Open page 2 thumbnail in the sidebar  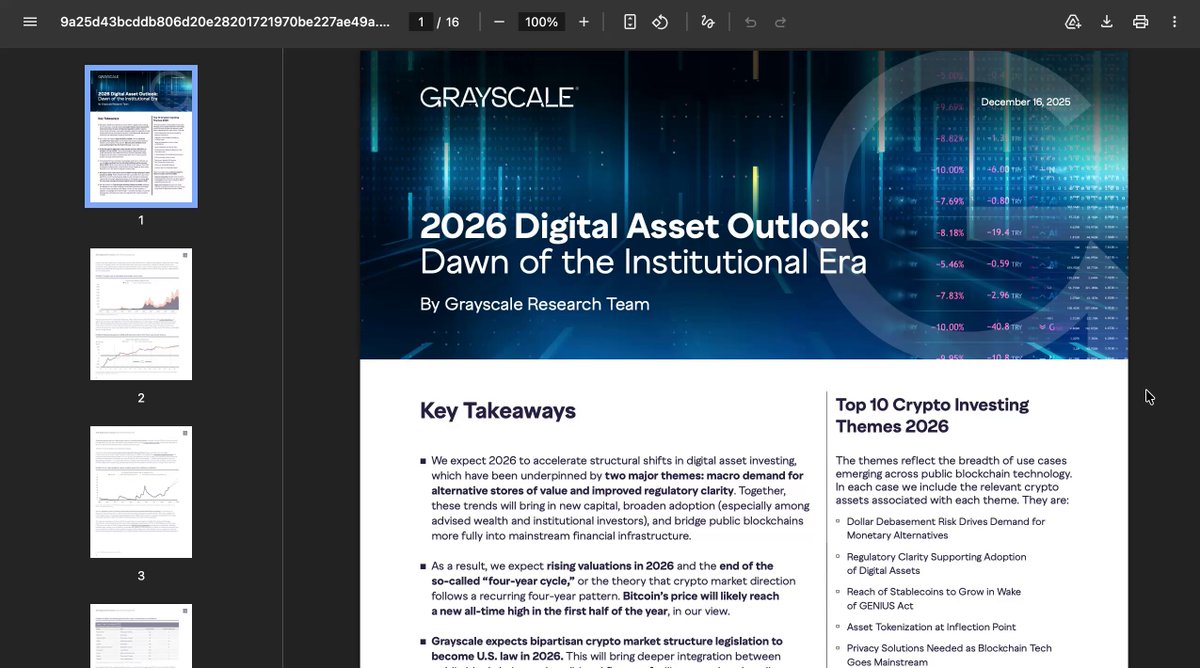click(141, 314)
